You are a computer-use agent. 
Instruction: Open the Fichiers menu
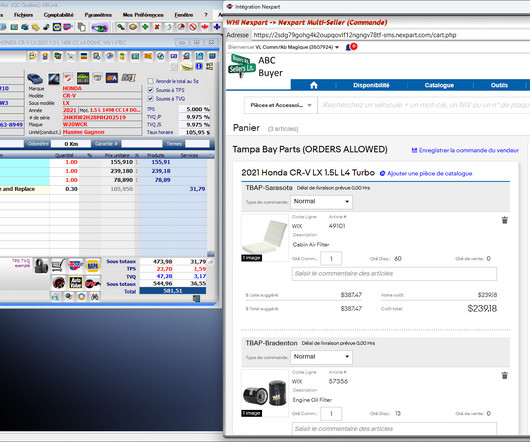tap(23, 15)
